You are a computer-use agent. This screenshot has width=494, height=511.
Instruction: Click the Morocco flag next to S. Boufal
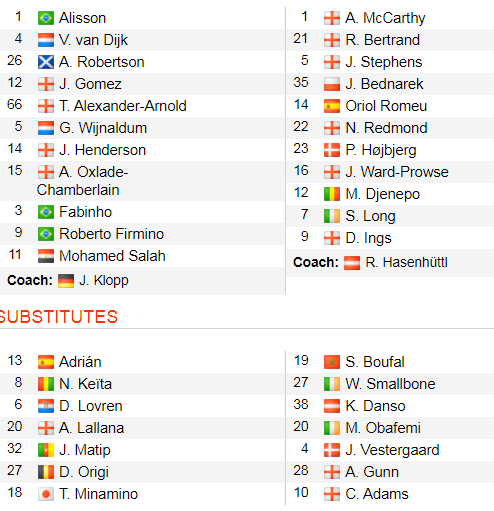tap(332, 362)
